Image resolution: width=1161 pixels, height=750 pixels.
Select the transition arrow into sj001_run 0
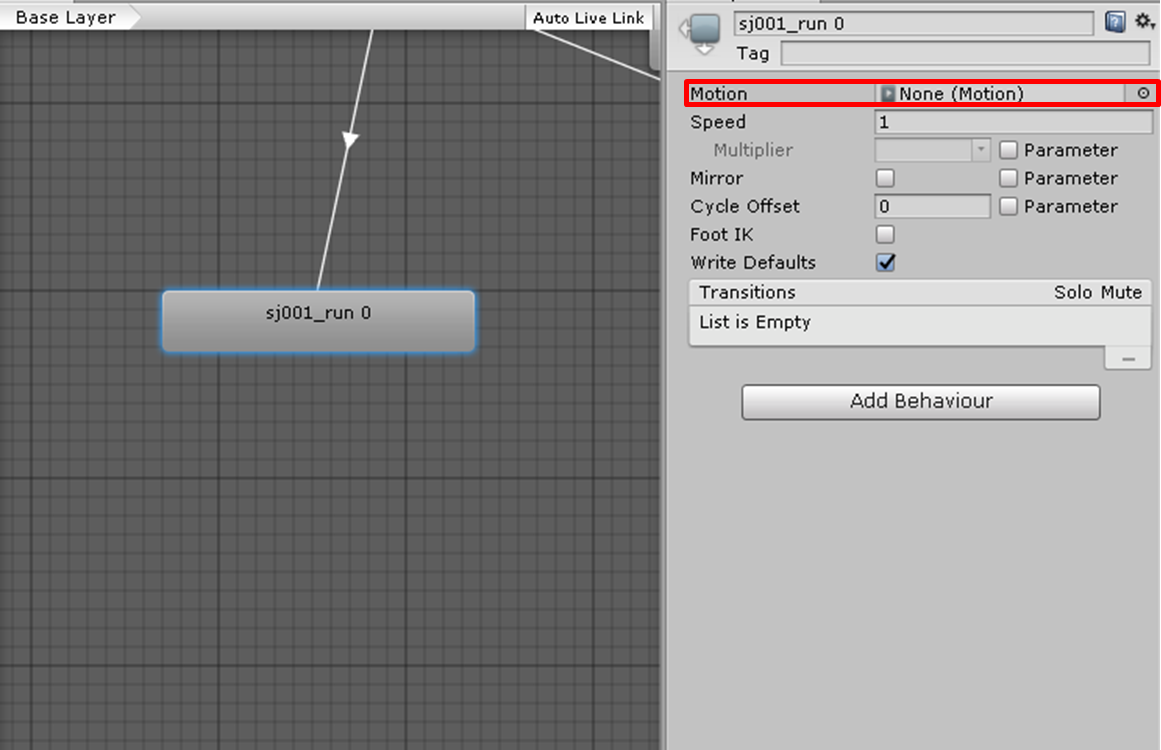pyautogui.click(x=349, y=139)
